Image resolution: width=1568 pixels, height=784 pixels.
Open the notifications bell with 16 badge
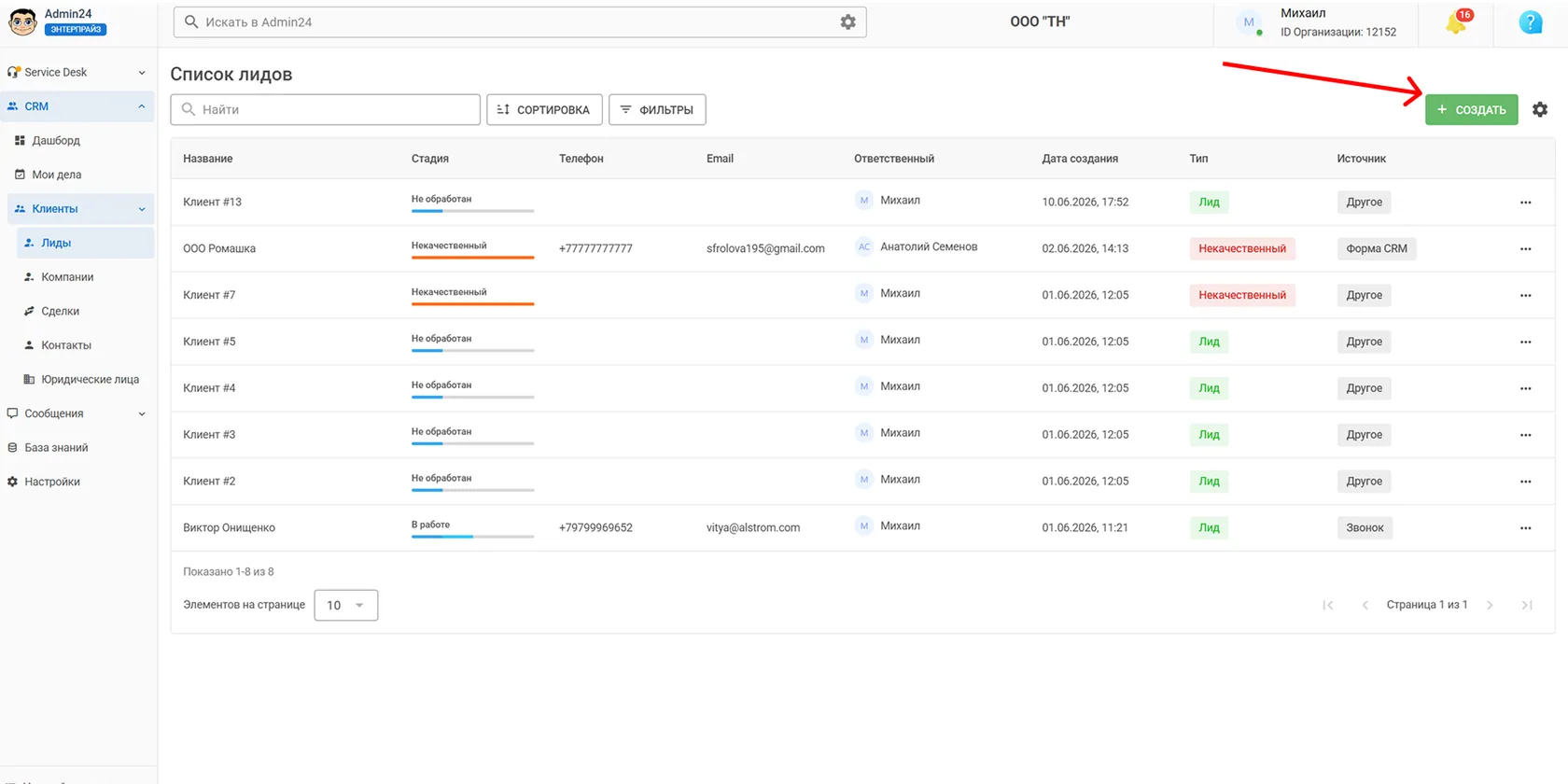(1457, 22)
